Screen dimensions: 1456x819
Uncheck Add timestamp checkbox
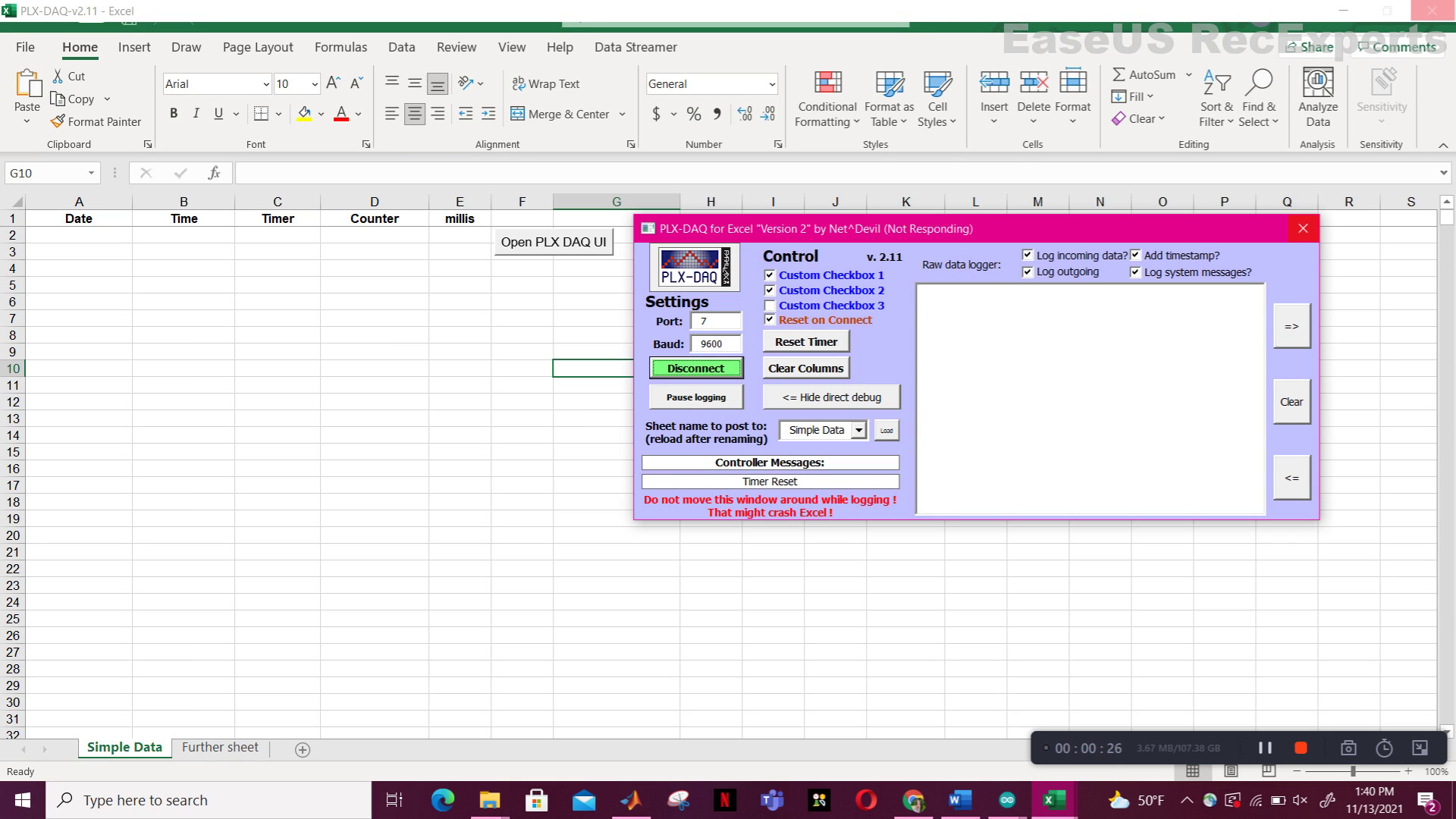1135,256
